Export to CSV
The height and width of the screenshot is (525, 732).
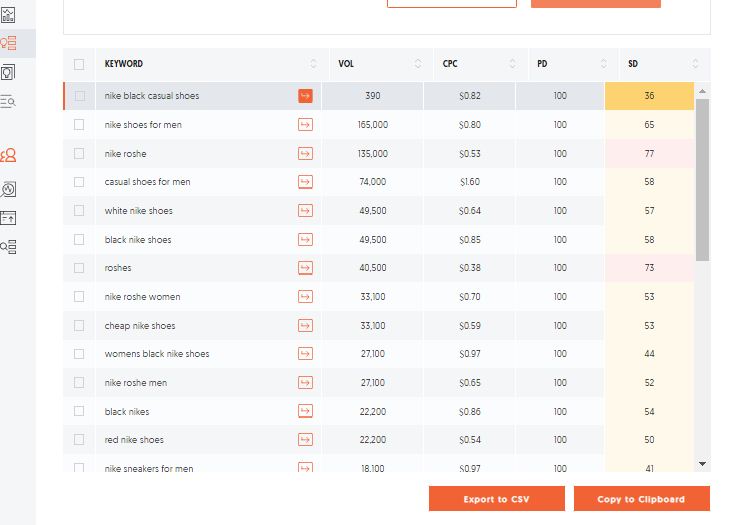[496, 499]
